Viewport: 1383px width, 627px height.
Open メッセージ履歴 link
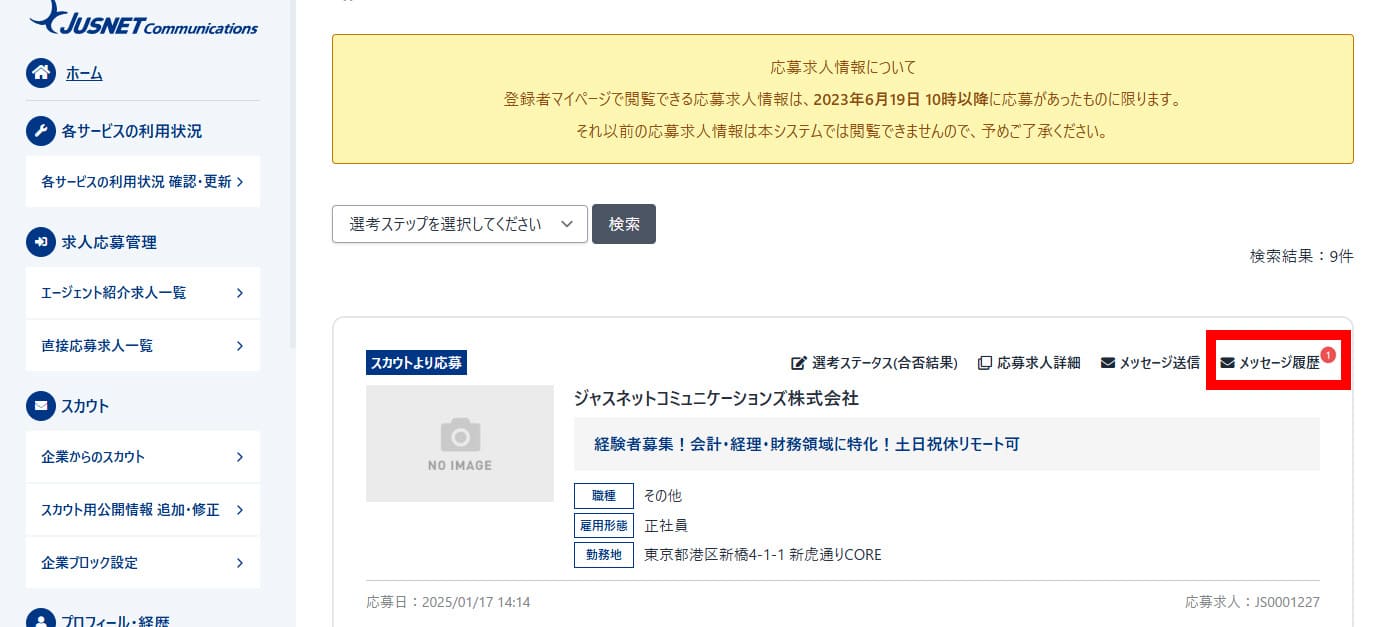(x=1279, y=363)
